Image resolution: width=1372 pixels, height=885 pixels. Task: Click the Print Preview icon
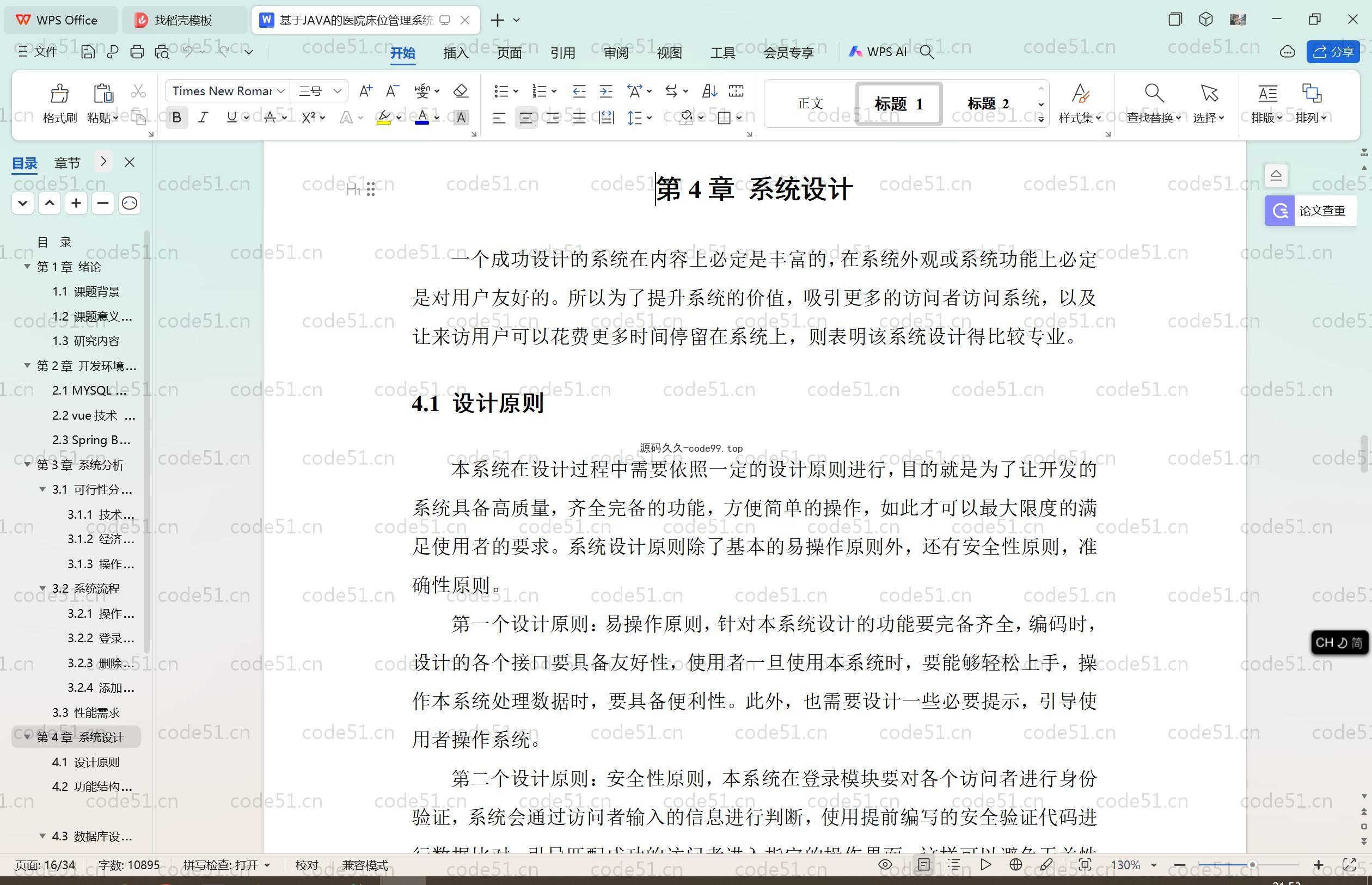pos(162,52)
